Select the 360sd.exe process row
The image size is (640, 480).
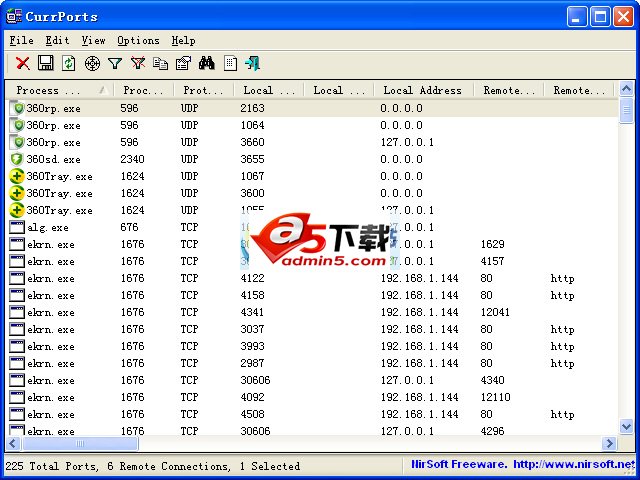pyautogui.click(x=54, y=159)
